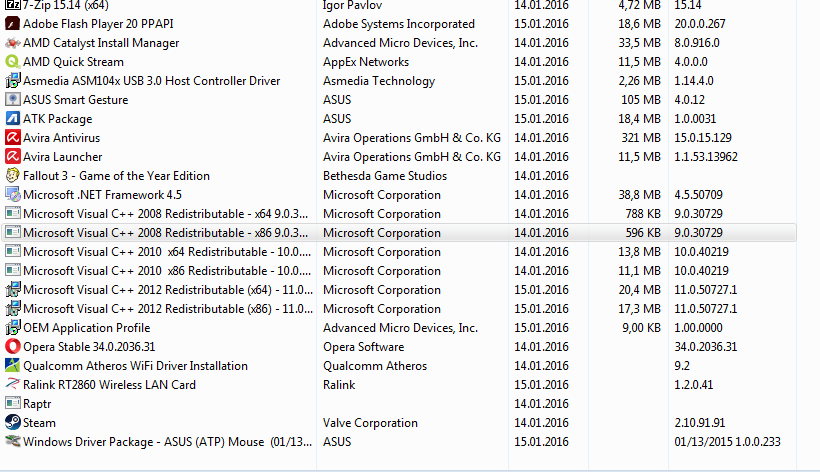Image resolution: width=820 pixels, height=472 pixels.
Task: Click the Ralink Wireless LAN Card icon
Action: (12, 385)
